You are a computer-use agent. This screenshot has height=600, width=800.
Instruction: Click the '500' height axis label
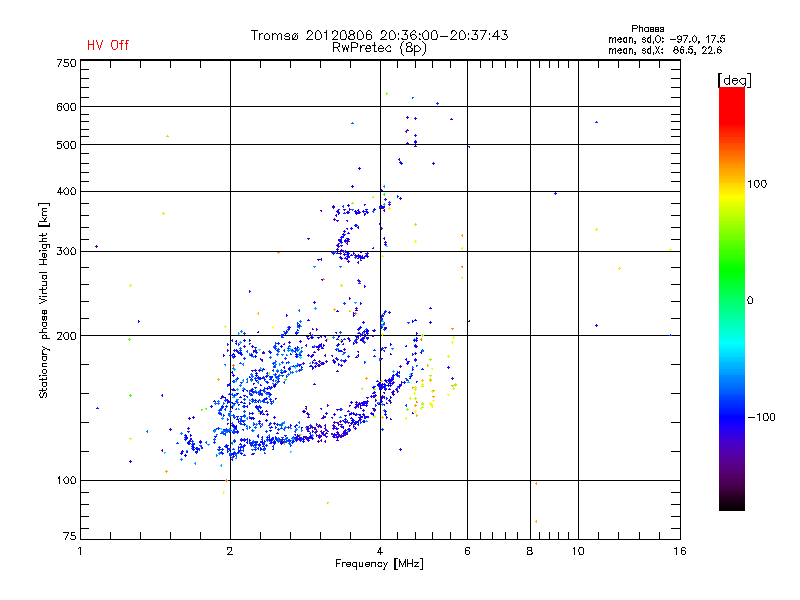point(66,145)
